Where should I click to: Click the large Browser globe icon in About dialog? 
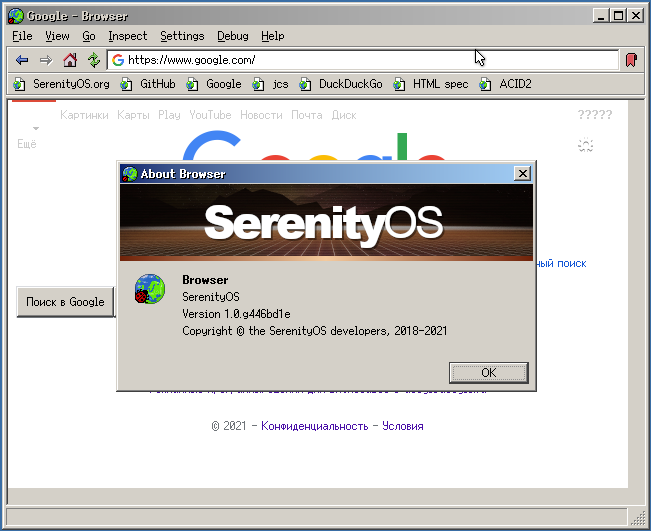(149, 289)
